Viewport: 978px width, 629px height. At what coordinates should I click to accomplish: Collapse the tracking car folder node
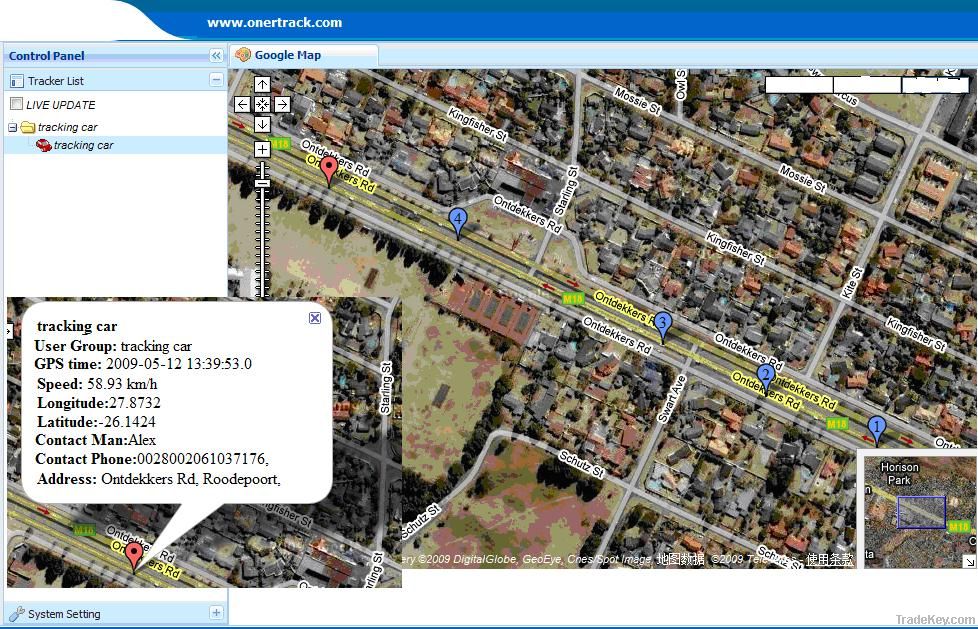[12, 127]
